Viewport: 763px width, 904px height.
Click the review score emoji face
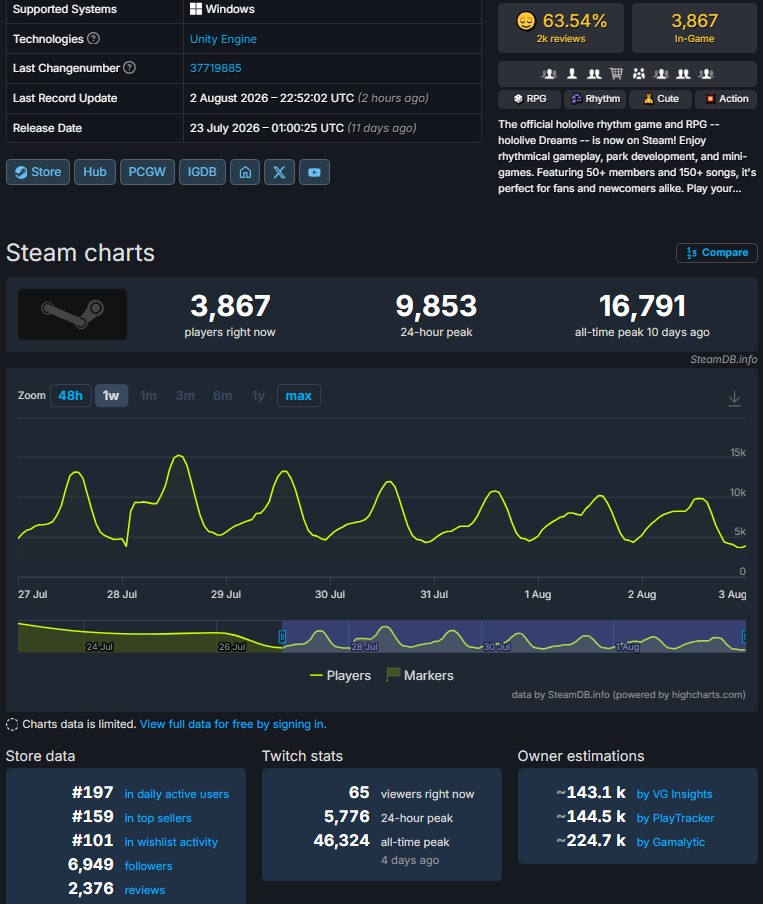pos(525,21)
